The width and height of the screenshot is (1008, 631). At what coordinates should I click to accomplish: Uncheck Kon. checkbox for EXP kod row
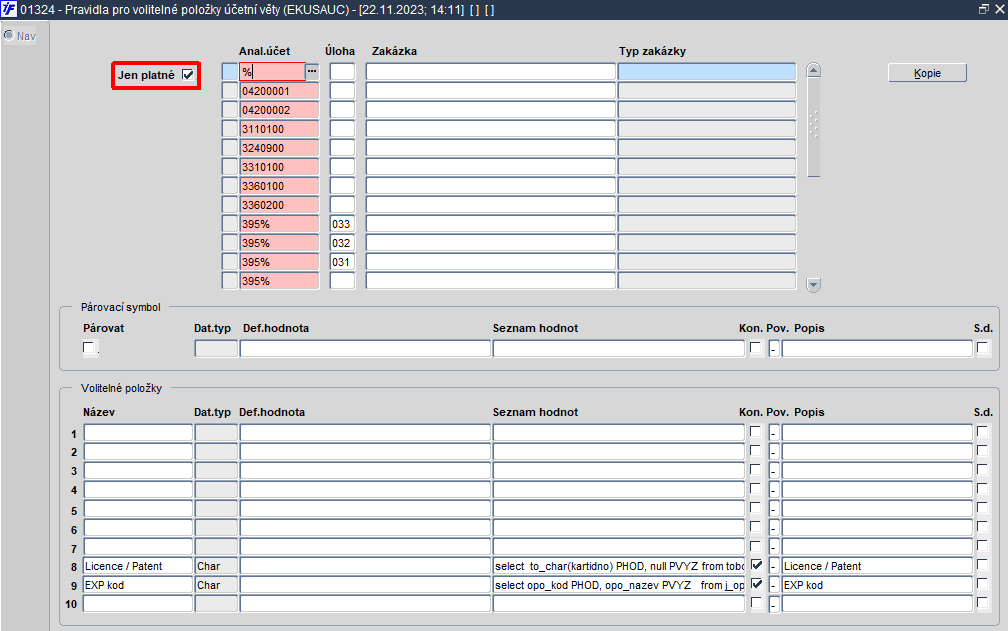click(757, 584)
